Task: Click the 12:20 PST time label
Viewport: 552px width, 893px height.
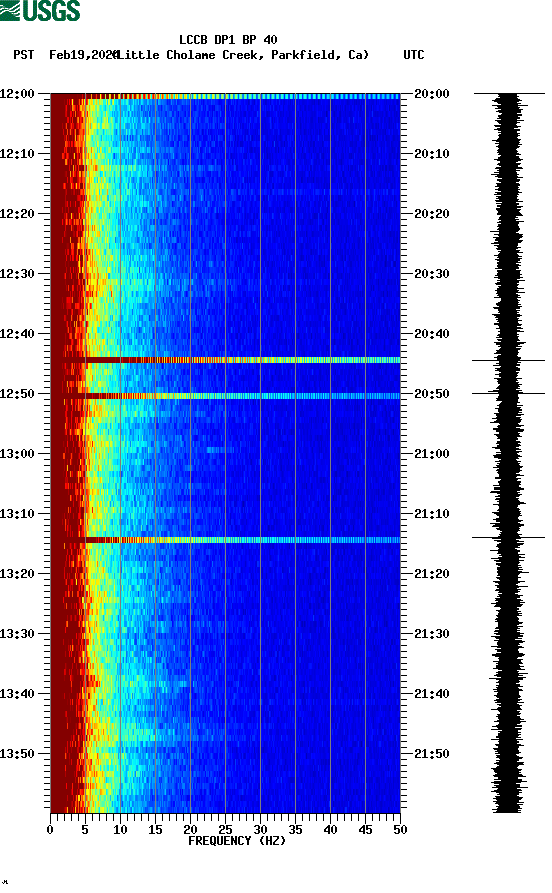Action: click(x=17, y=214)
